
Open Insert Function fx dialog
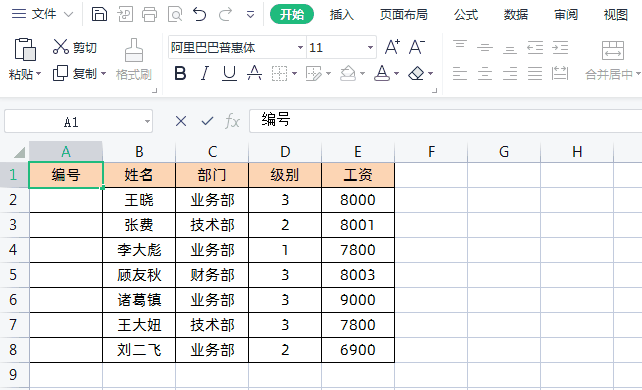point(232,121)
